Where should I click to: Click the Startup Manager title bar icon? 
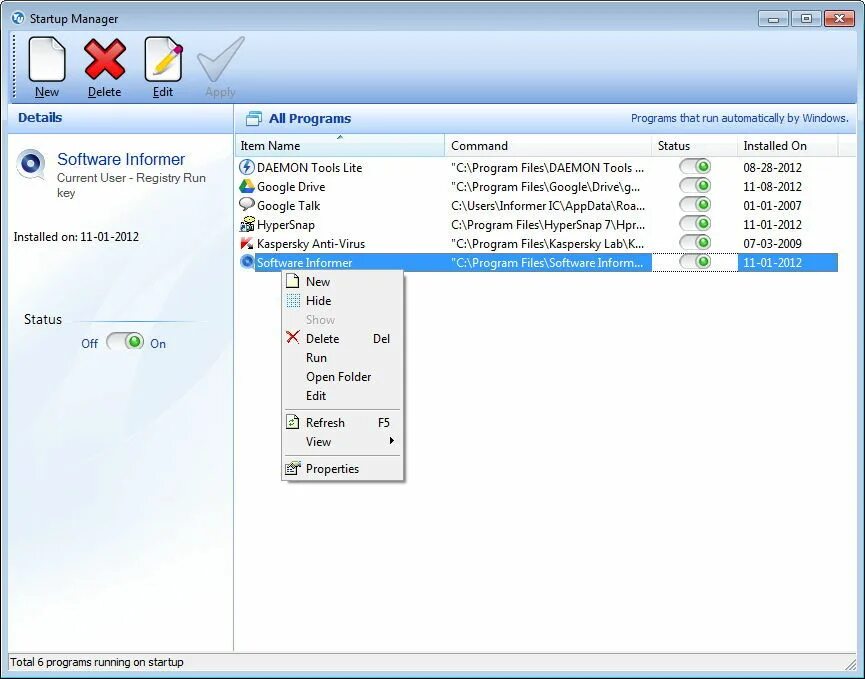tap(18, 18)
